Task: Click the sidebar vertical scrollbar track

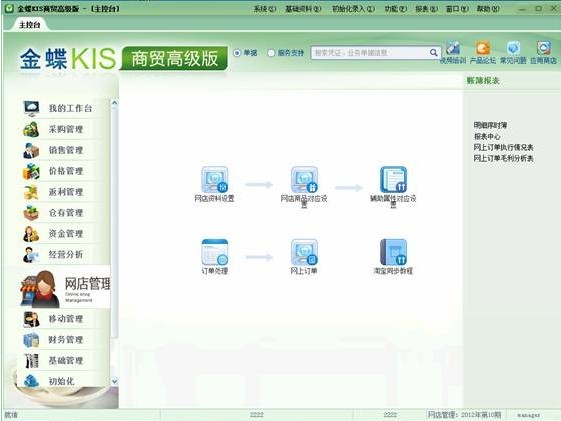Action: tap(114, 222)
